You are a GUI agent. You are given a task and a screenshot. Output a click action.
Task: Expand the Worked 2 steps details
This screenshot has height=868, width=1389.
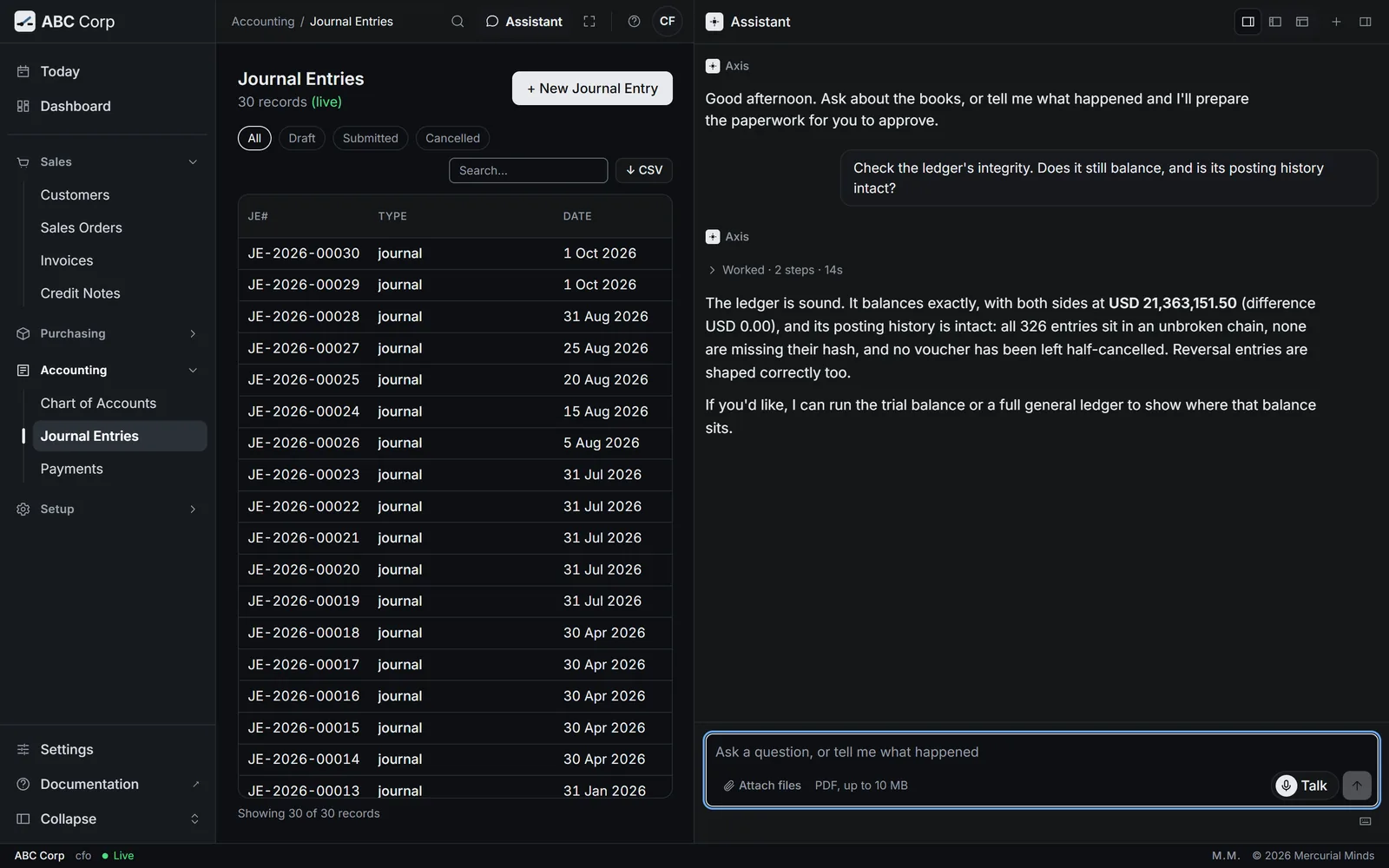coord(775,270)
